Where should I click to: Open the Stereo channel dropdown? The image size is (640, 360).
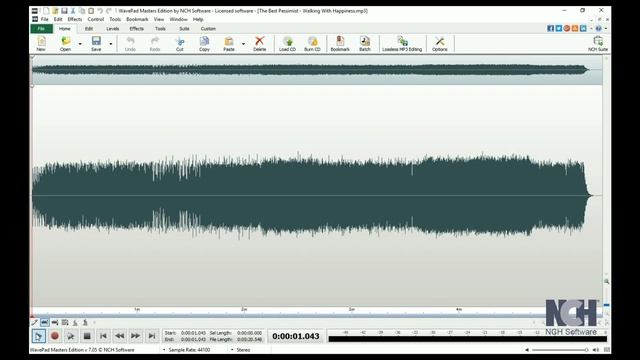pos(241,350)
